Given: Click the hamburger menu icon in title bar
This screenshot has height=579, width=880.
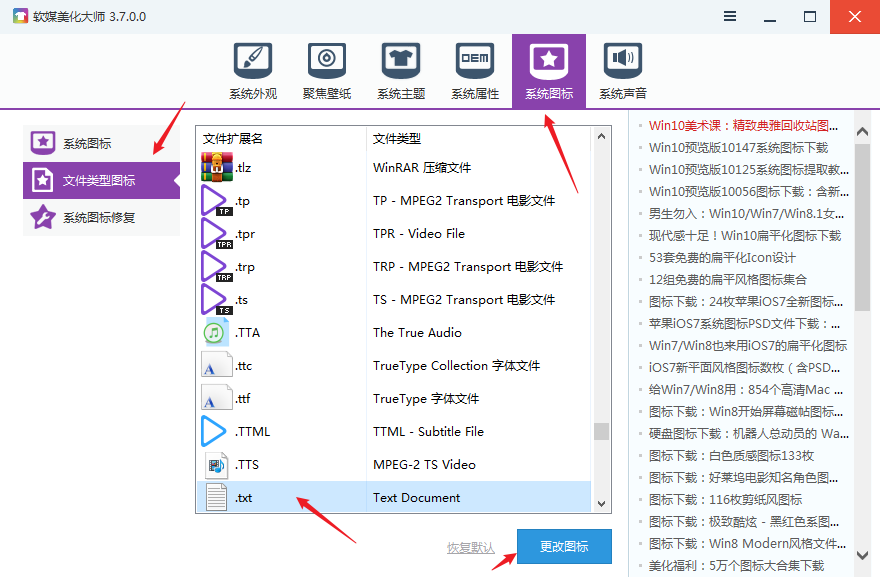Looking at the screenshot, I should coord(731,17).
